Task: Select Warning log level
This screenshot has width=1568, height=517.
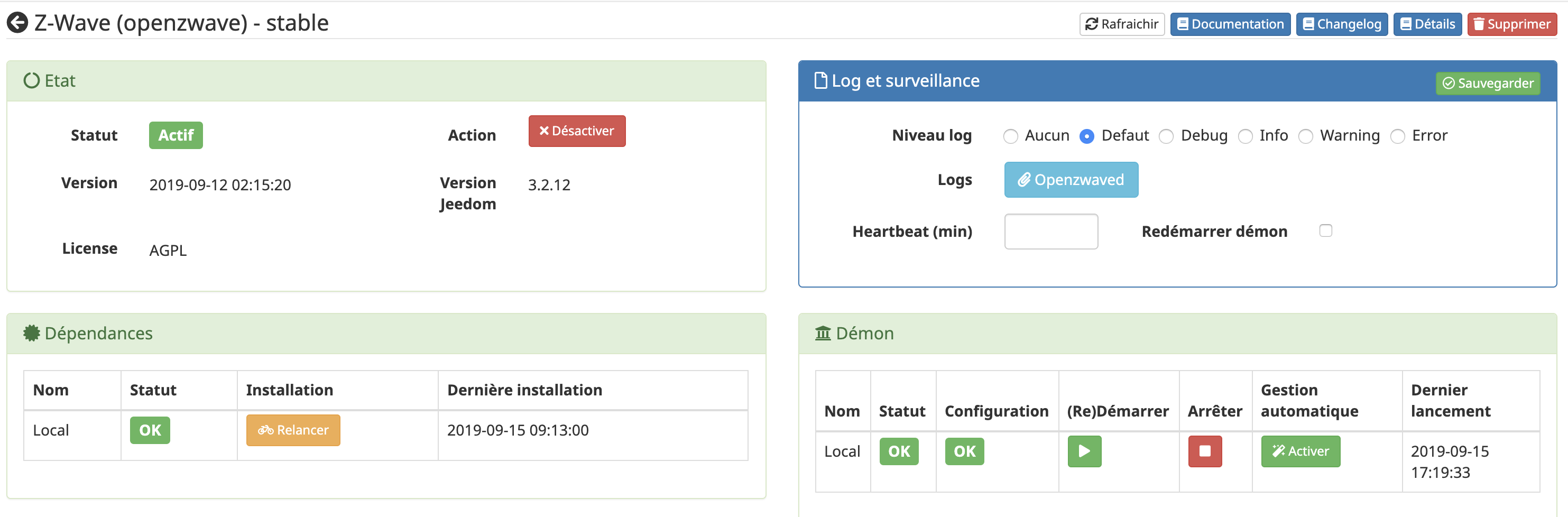Action: 1305,136
